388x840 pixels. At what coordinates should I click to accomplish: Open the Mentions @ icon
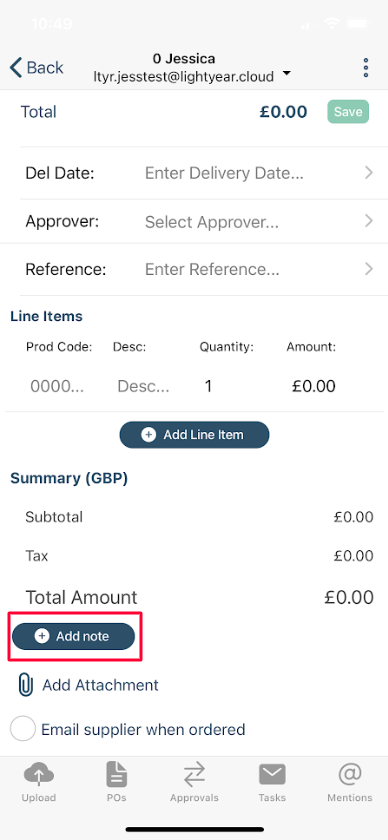(x=350, y=775)
